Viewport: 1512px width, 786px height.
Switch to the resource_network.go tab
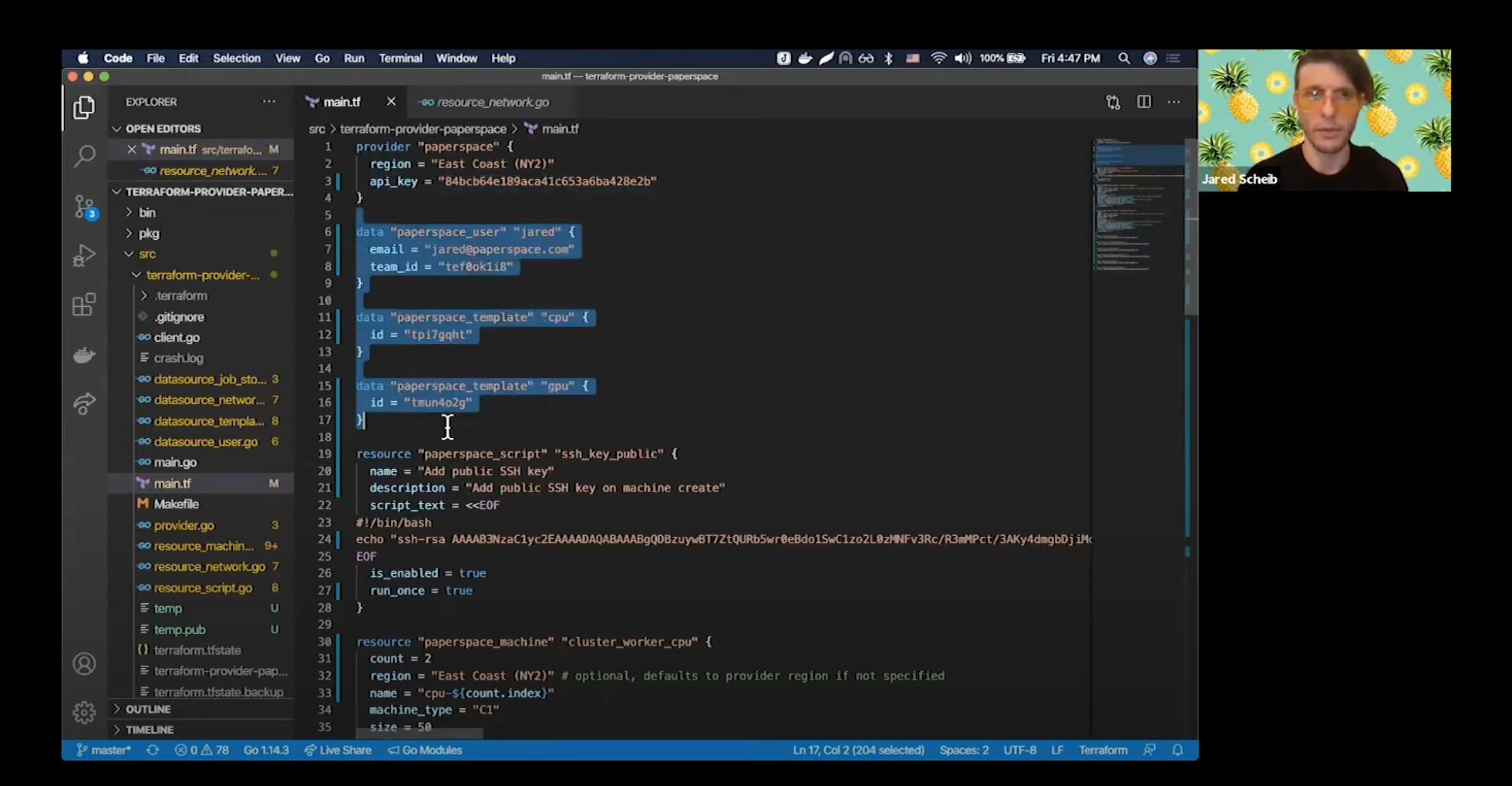(490, 101)
